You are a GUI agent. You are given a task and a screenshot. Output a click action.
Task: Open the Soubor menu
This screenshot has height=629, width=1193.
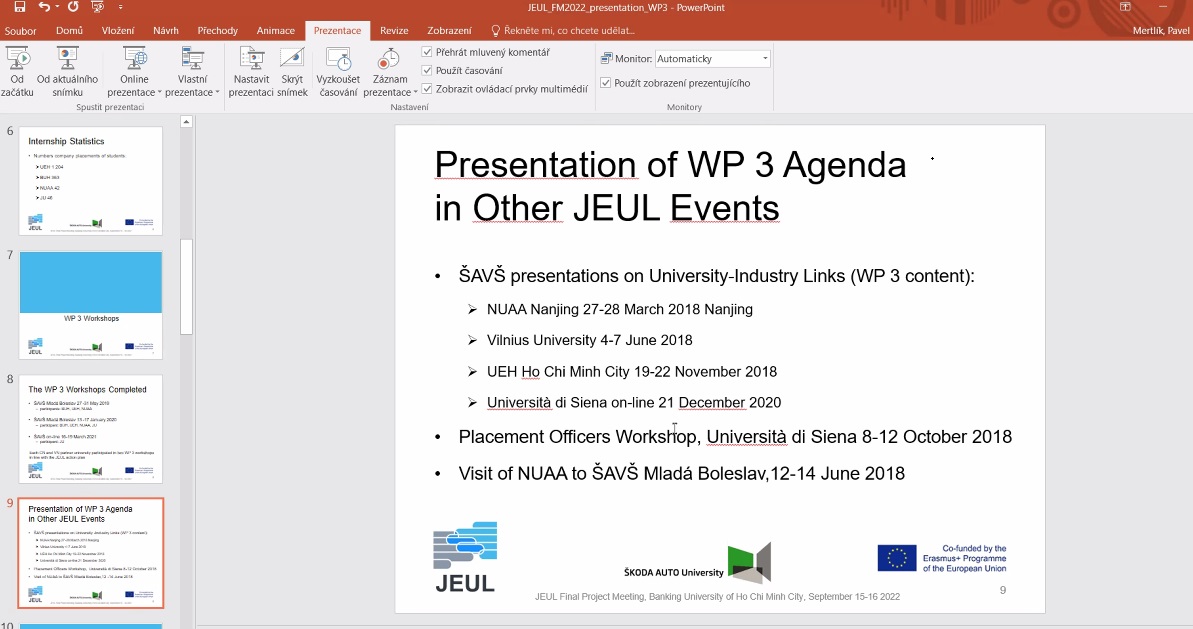click(x=21, y=30)
